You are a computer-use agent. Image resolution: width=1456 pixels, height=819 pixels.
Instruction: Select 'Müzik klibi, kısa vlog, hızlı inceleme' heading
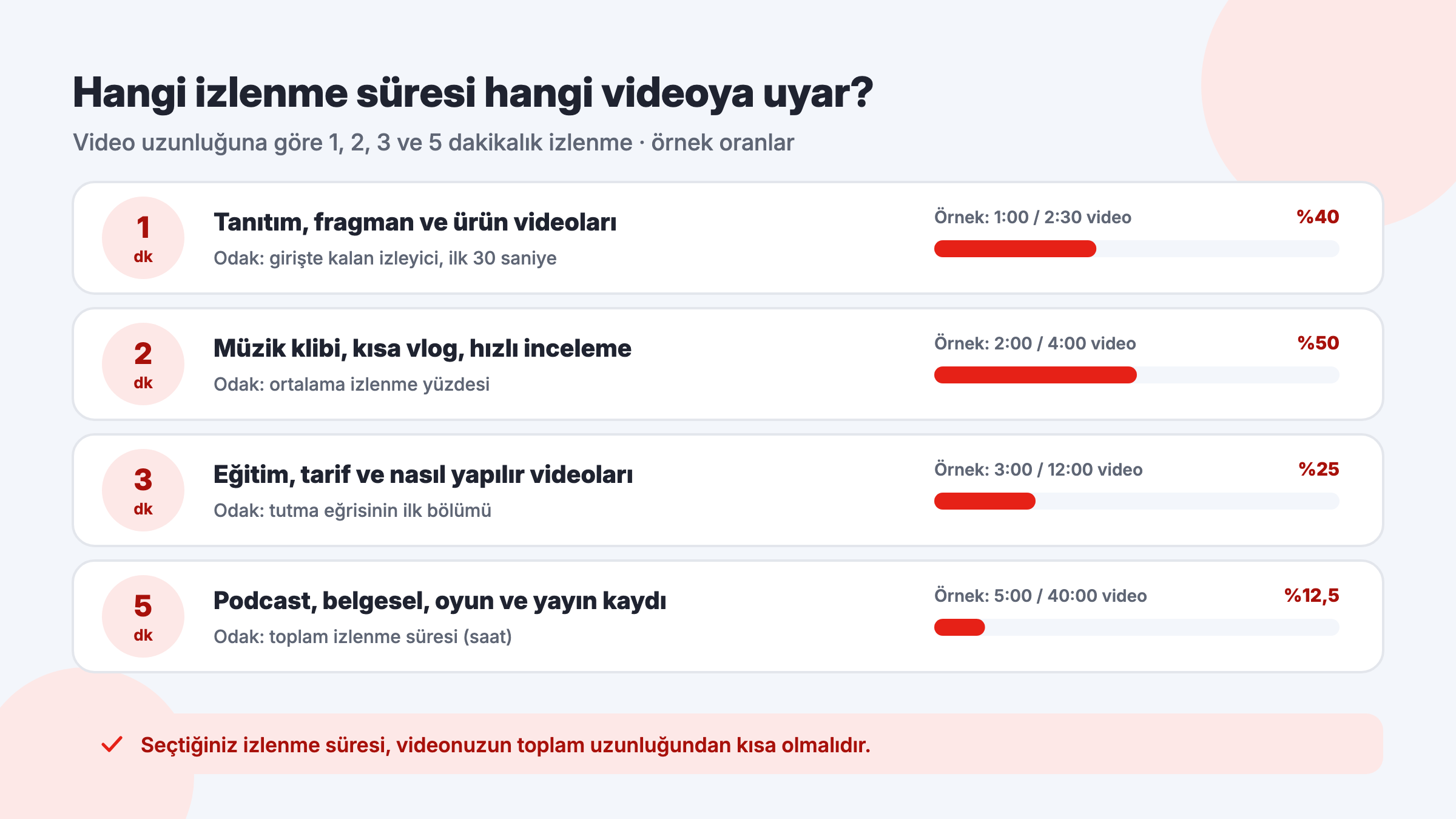pyautogui.click(x=422, y=349)
